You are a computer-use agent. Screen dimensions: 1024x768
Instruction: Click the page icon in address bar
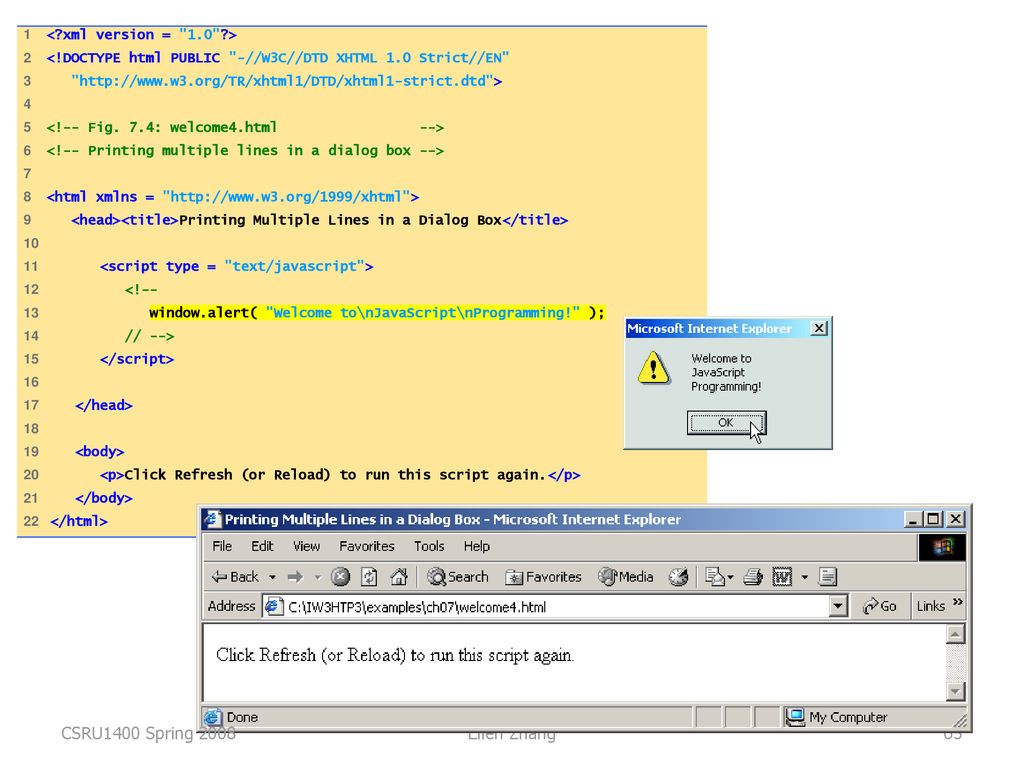pyautogui.click(x=274, y=606)
